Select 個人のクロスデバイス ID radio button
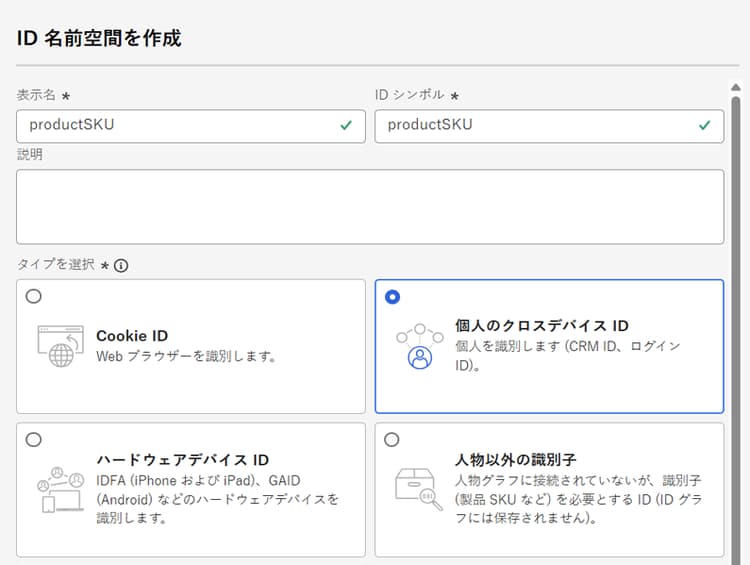 point(392,296)
